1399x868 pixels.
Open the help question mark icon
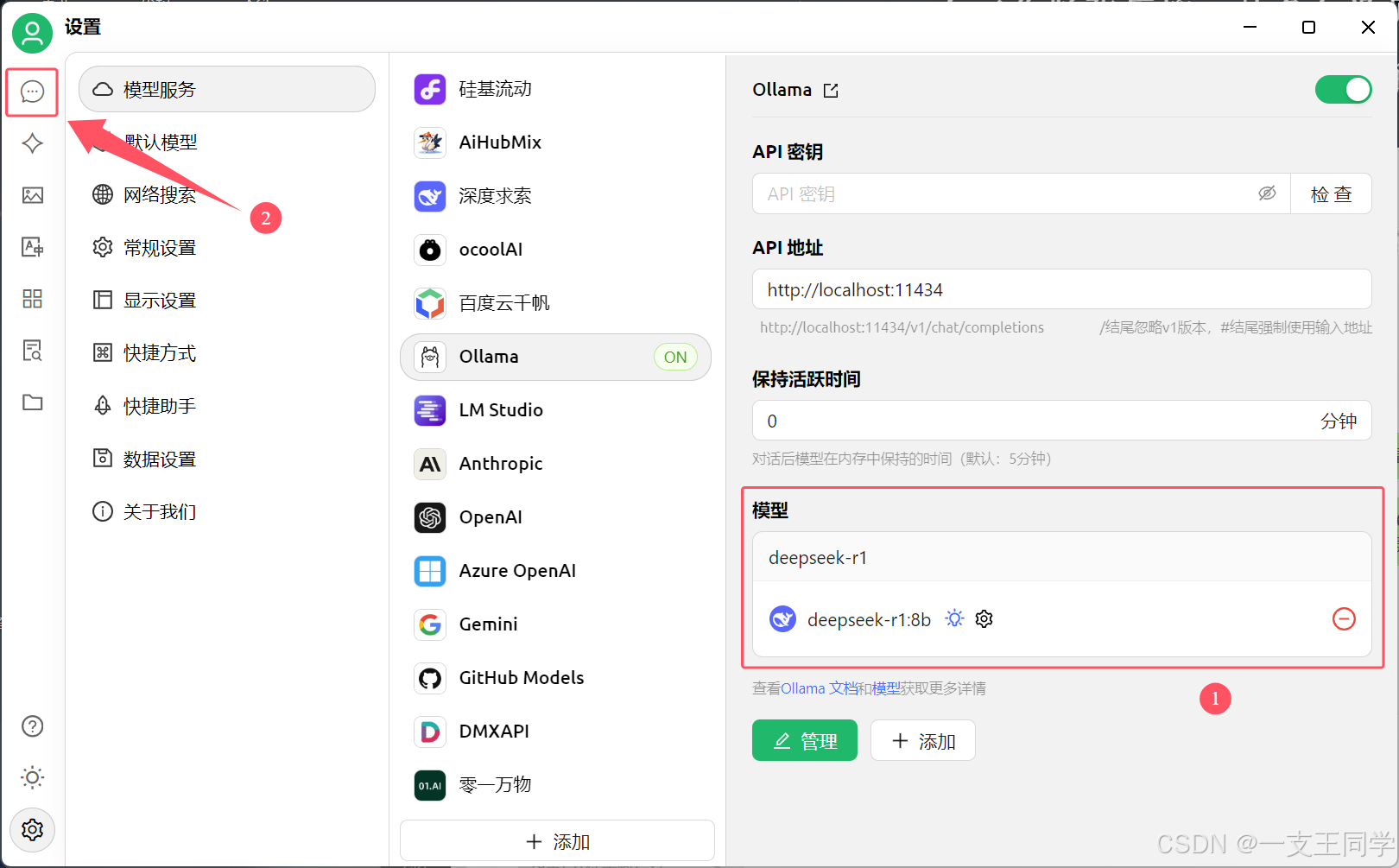pyautogui.click(x=32, y=726)
